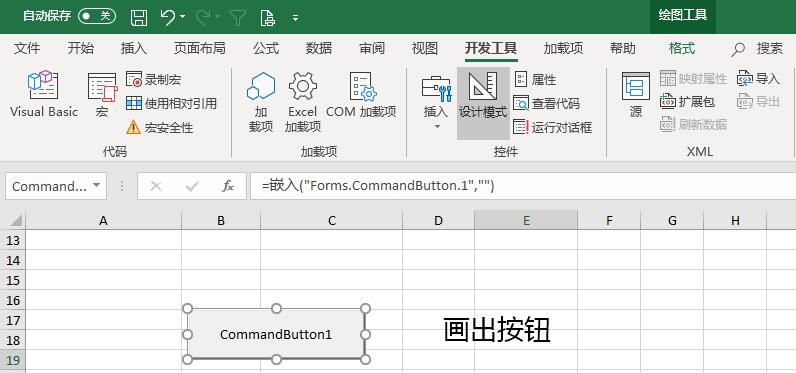Expand the Name Box dropdown arrow
This screenshot has width=796, height=373.
tap(96, 186)
